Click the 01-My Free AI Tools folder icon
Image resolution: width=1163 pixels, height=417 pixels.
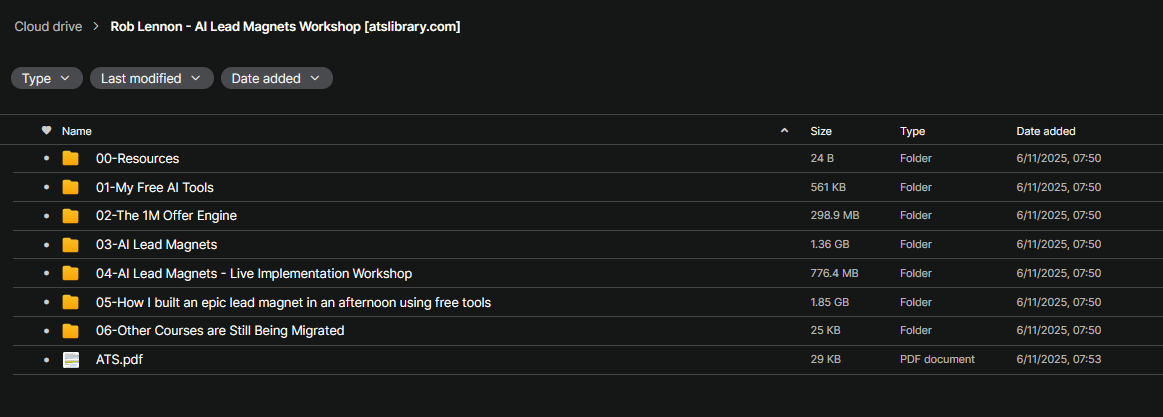coord(70,187)
